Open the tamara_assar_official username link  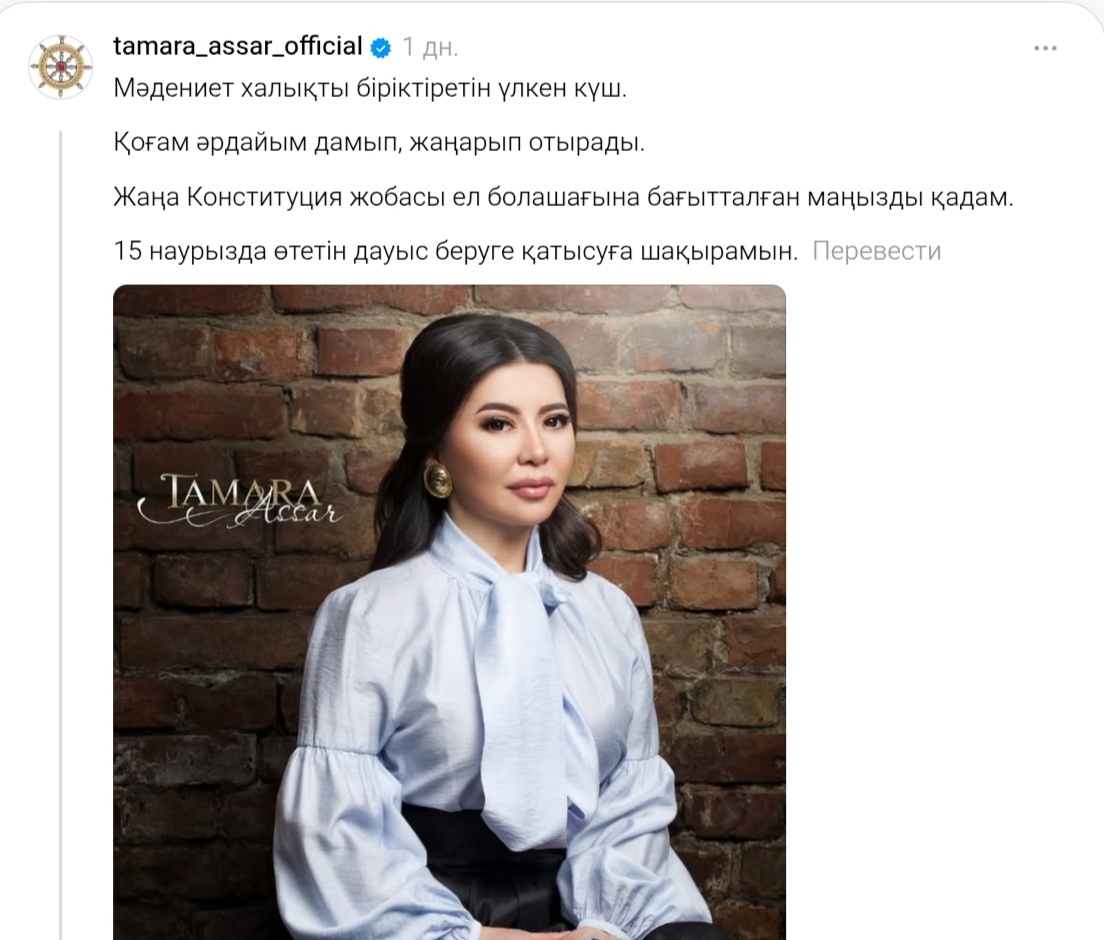[238, 46]
